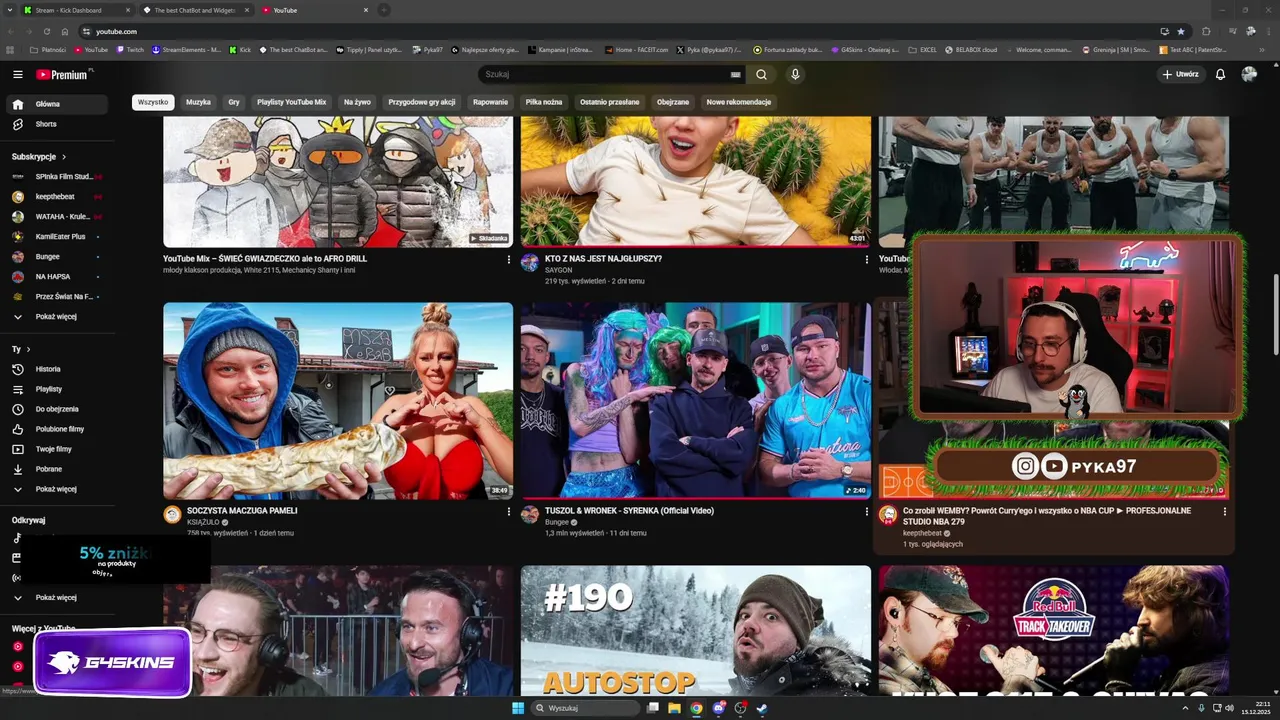1280x720 pixels.
Task: Open the YouTube hamburger guide menu
Action: pos(17,74)
